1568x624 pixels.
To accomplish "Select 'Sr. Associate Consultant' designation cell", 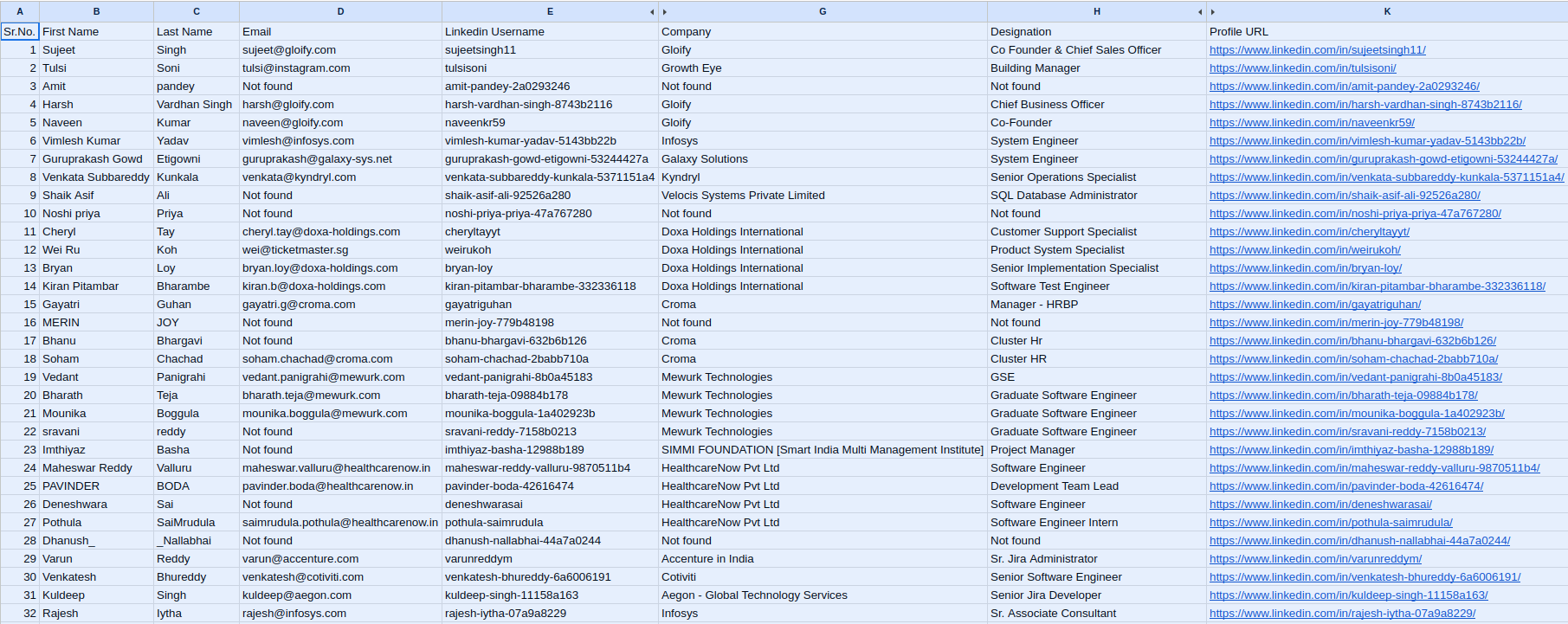I will [x=1097, y=614].
